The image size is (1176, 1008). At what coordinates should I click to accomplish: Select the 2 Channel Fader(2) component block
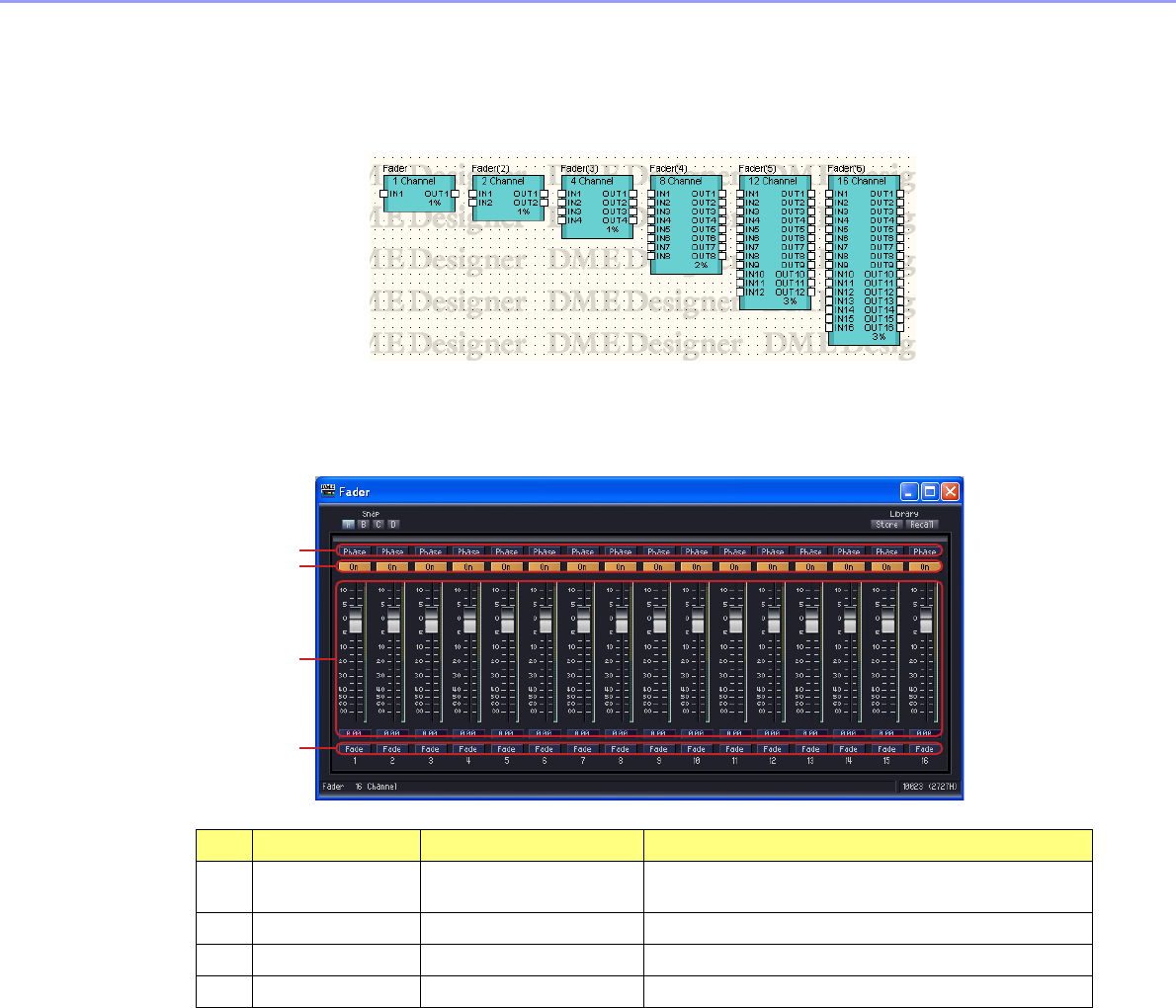[509, 198]
